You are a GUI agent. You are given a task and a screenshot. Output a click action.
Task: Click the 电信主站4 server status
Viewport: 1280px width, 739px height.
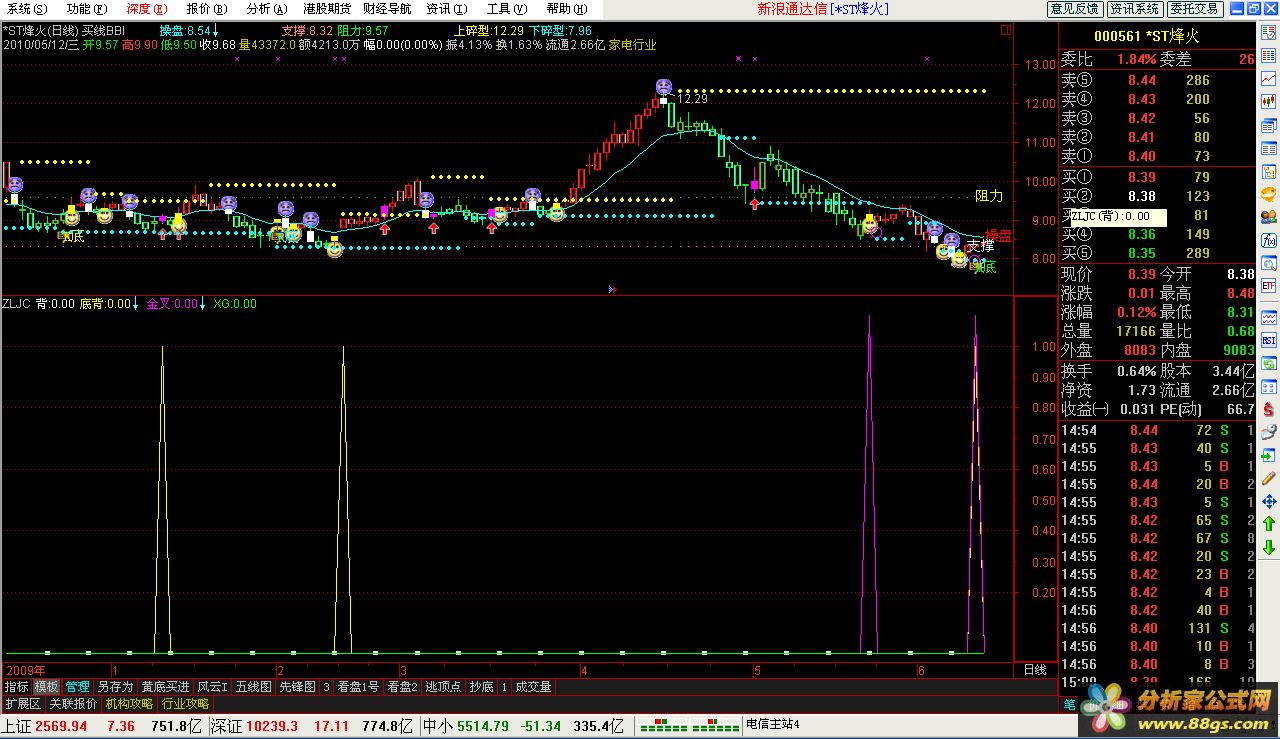point(773,725)
